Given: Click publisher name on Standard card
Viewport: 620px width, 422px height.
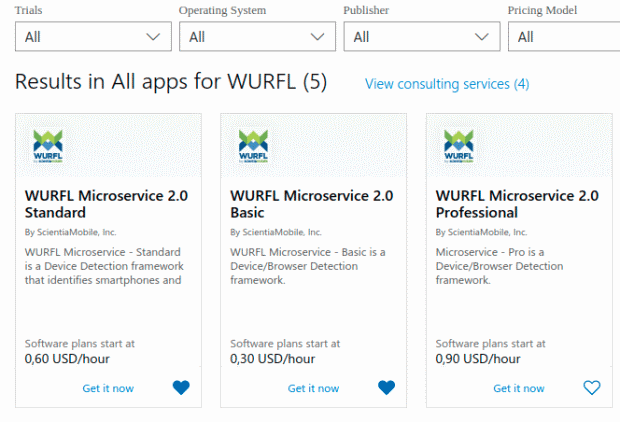Looking at the screenshot, I should (x=70, y=232).
